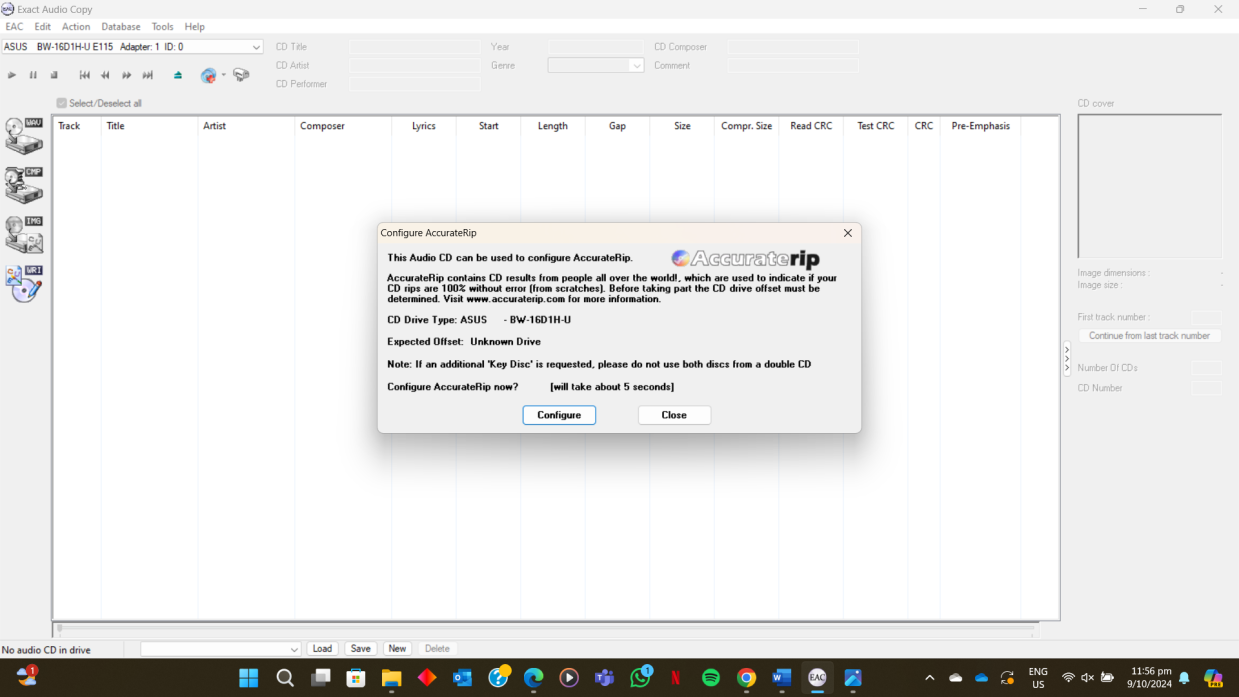Toggle the Select/Deselect all checkbox
This screenshot has width=1239, height=697.
[x=62, y=103]
